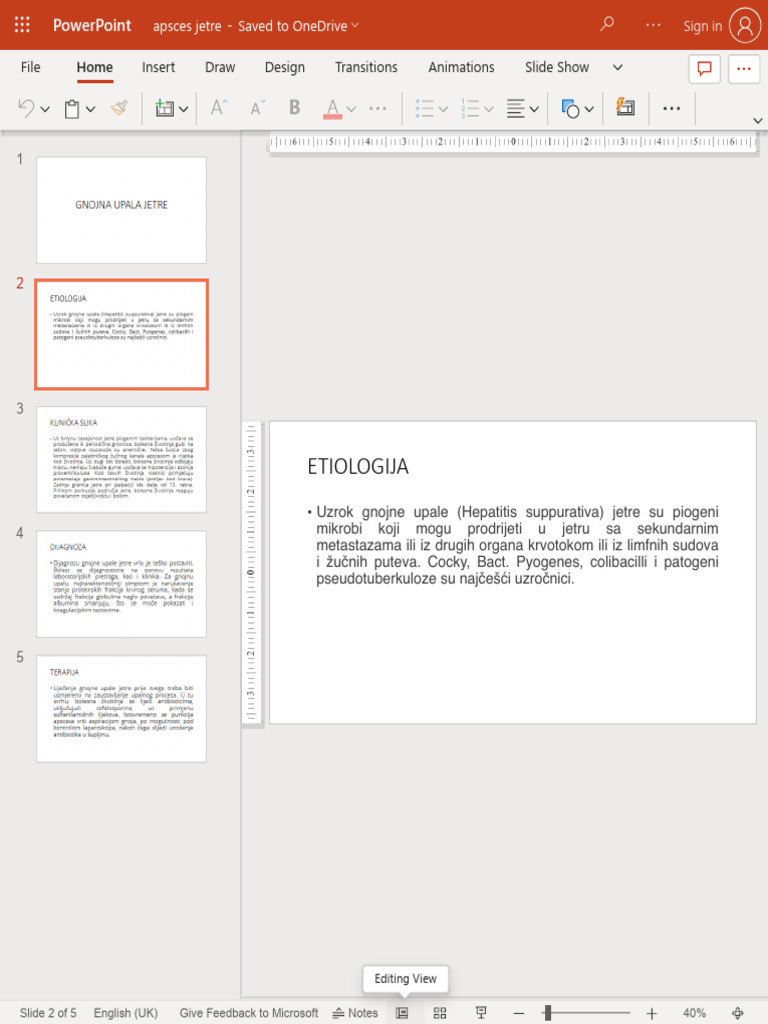Viewport: 768px width, 1024px height.
Task: Switch to Slide Sorter view
Action: (440, 1013)
